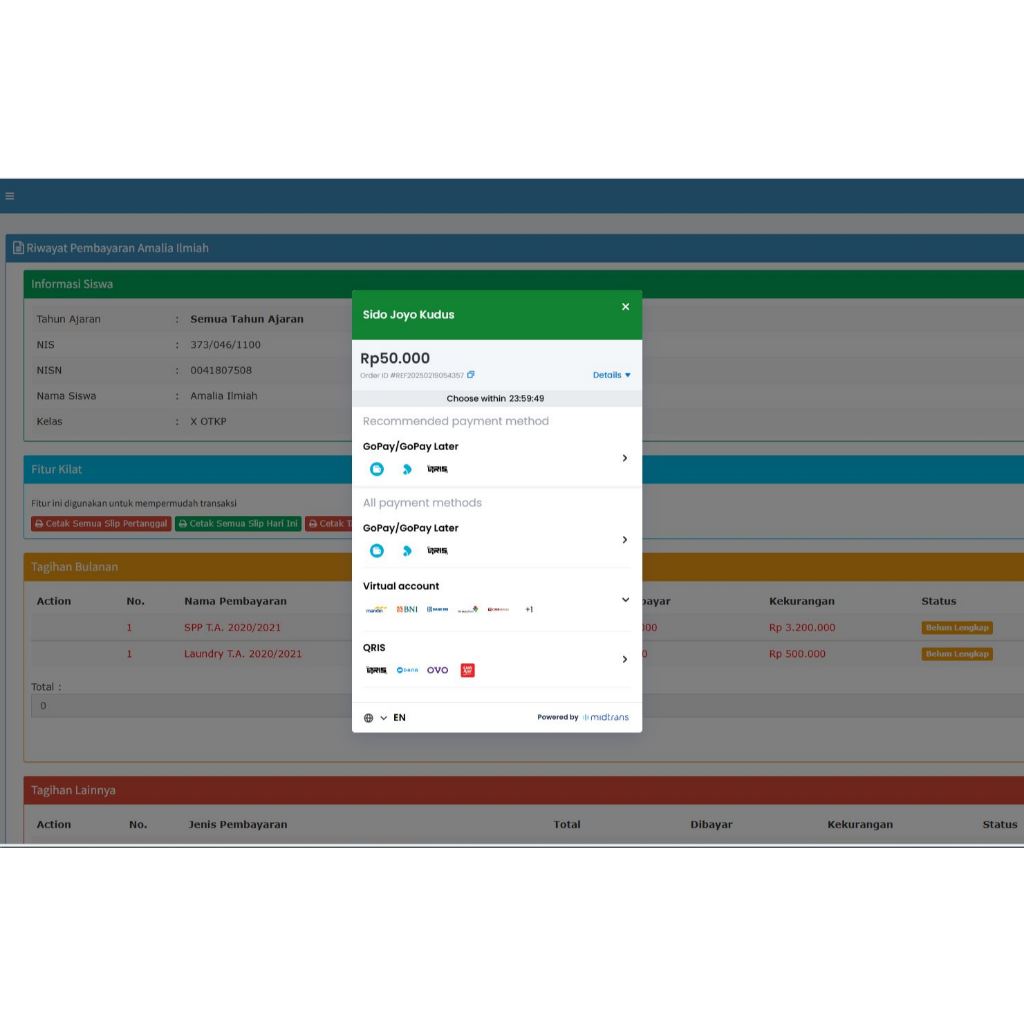The width and height of the screenshot is (1024, 1024).
Task: Click Belum Lengkap badge in the Rp 3.200.000 row
Action: click(957, 628)
